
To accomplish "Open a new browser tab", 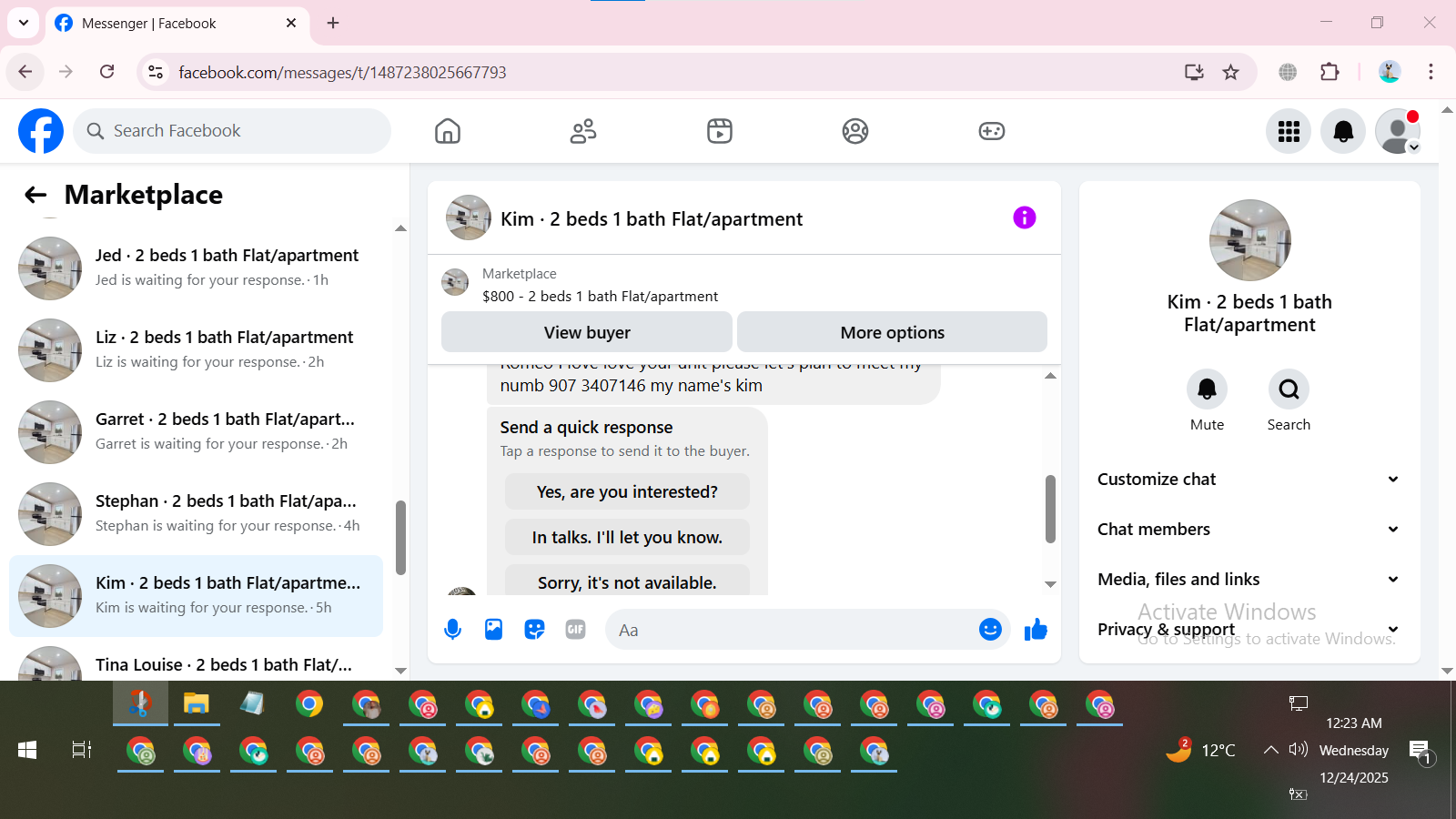I will point(333,23).
